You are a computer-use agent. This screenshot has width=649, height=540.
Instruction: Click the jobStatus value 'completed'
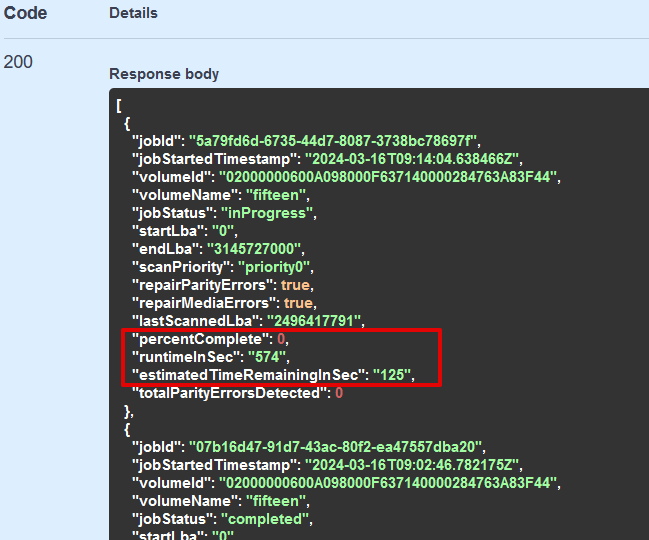tap(265, 519)
